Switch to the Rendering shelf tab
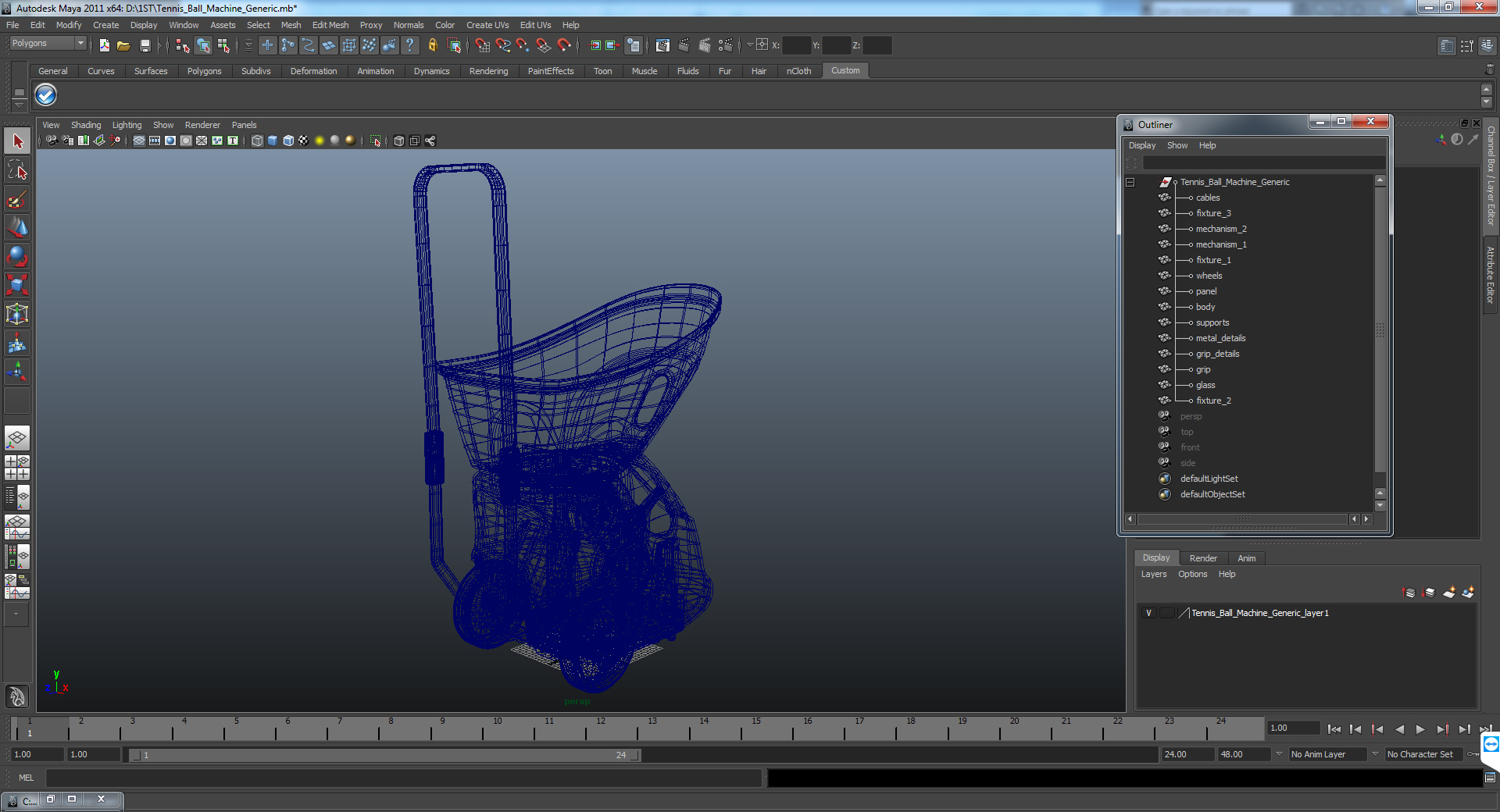Screen dimensions: 1500x812 pos(488,71)
